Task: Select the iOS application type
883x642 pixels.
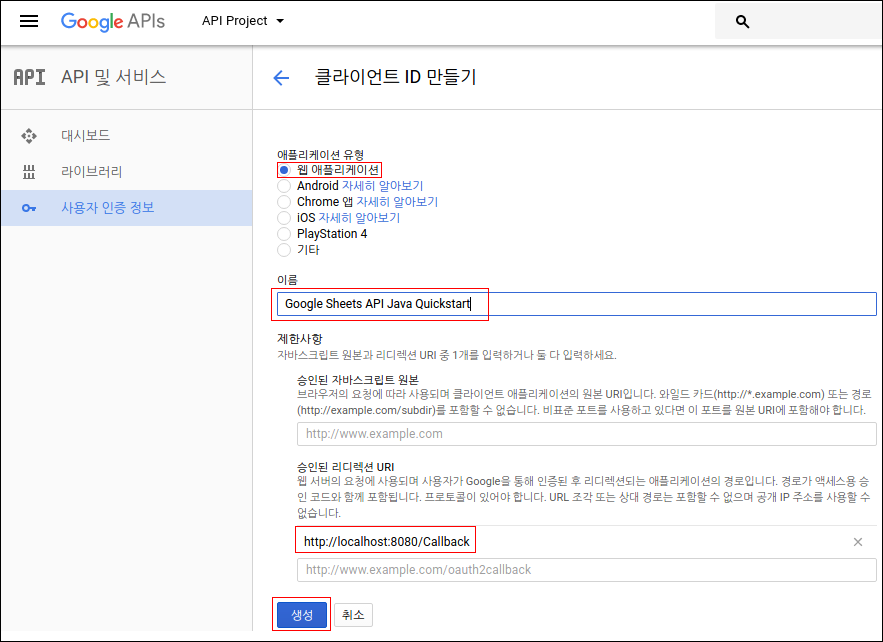Action: pyautogui.click(x=284, y=217)
